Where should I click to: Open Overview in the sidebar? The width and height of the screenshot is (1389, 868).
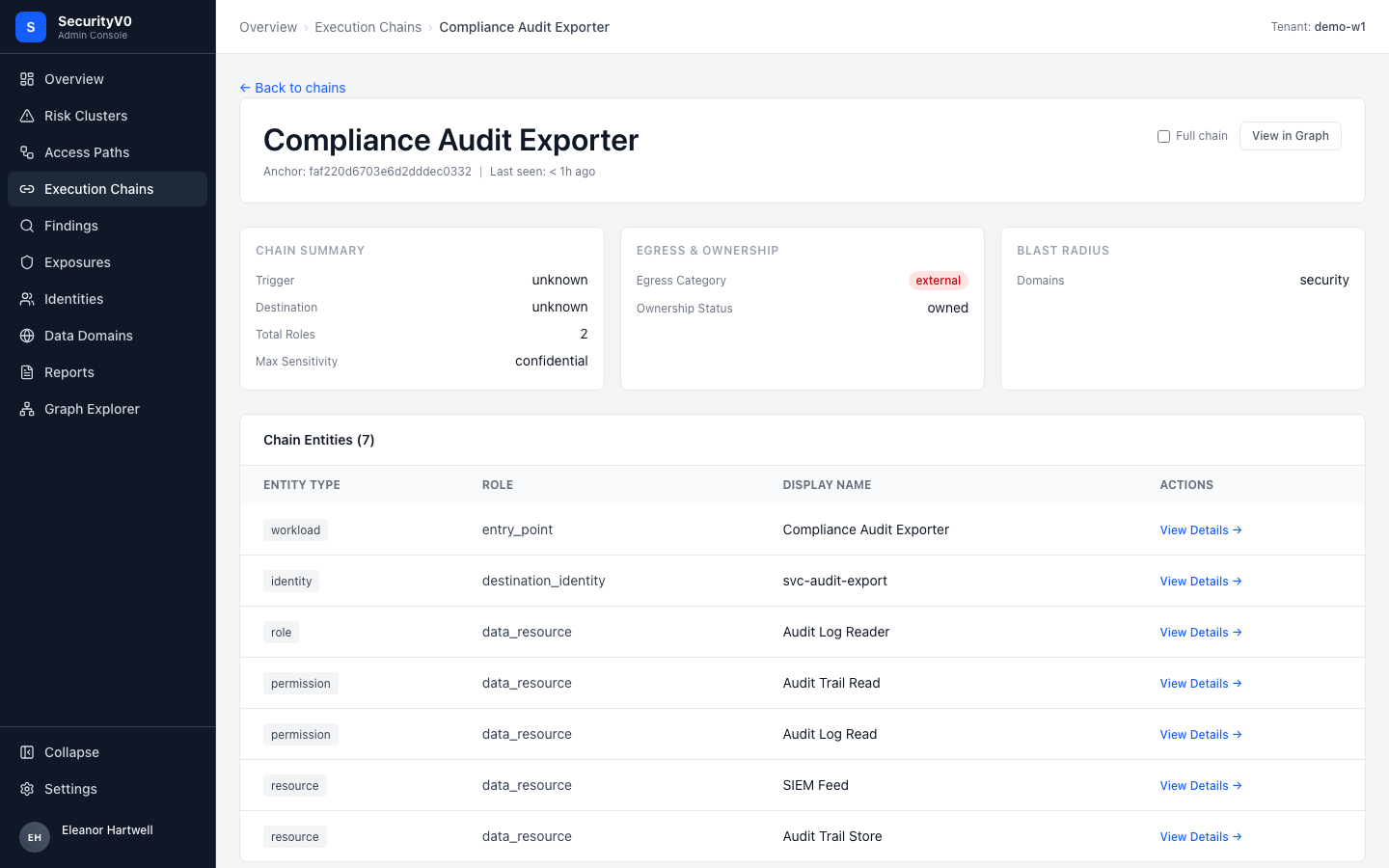pos(107,79)
